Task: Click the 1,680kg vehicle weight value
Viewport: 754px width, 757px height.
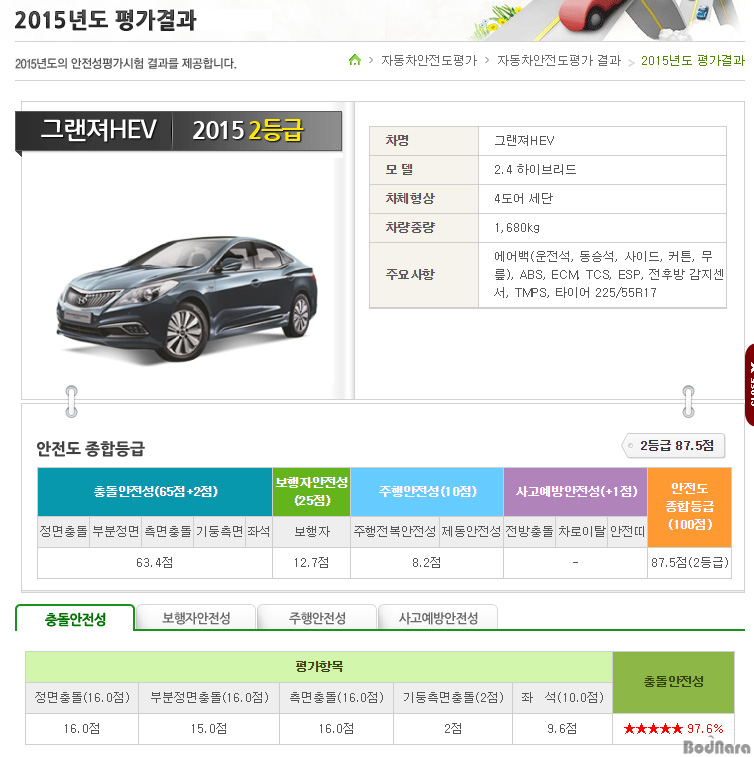Action: click(517, 227)
